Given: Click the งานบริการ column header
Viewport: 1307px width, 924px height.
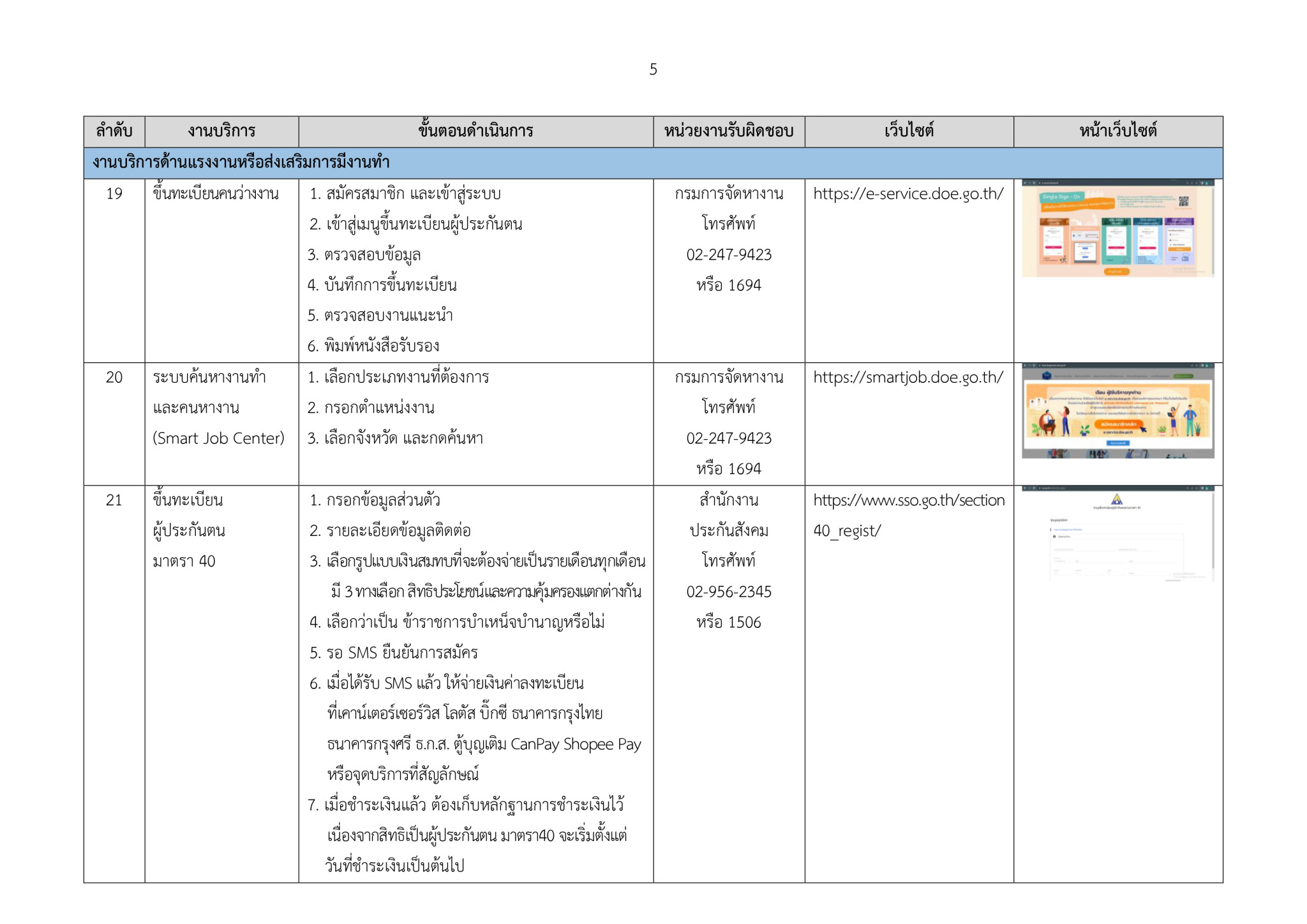Looking at the screenshot, I should (221, 131).
